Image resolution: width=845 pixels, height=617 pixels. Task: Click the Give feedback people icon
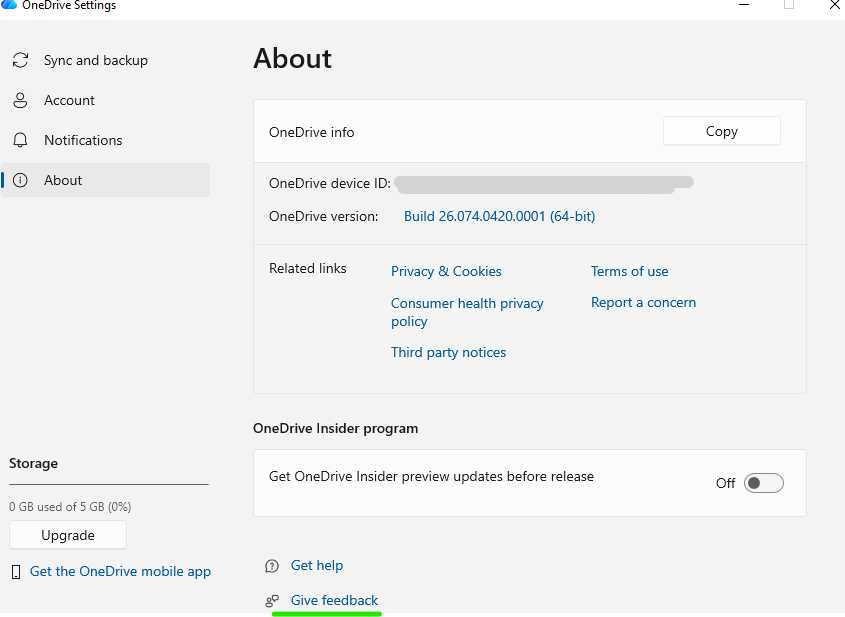(x=272, y=601)
